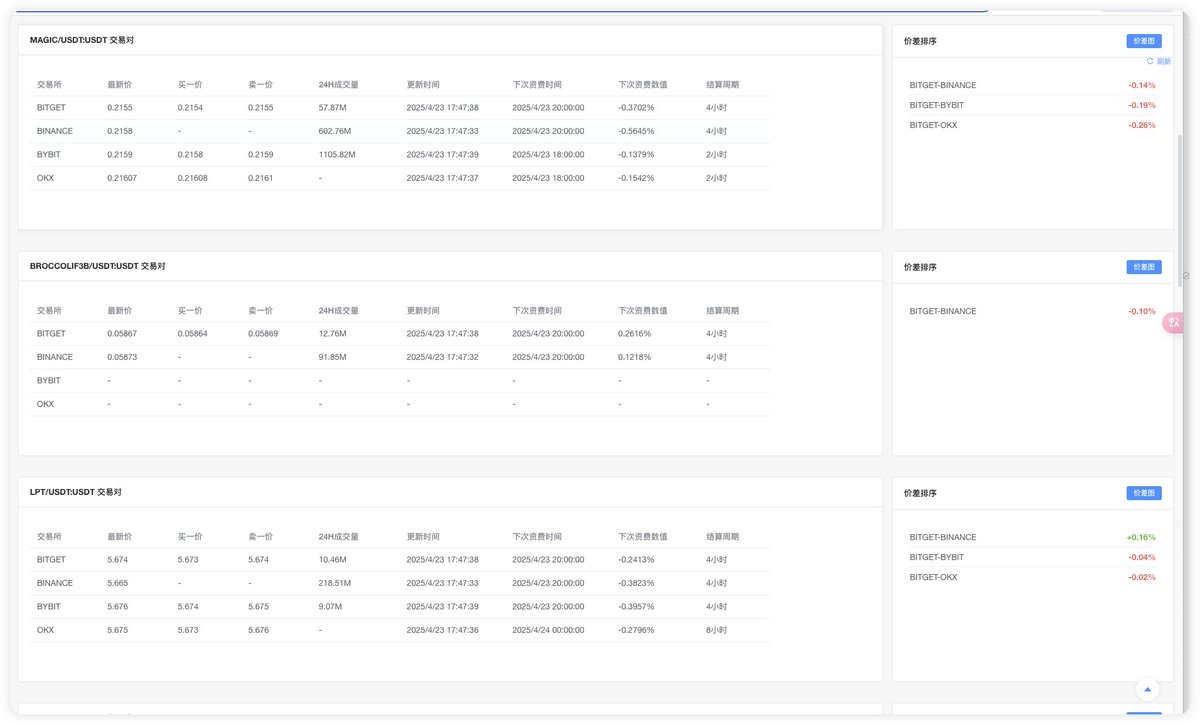Click the MAGIC/USDT:USDT 交易对 panel title
Viewport: 1200px width, 725px height.
point(82,40)
